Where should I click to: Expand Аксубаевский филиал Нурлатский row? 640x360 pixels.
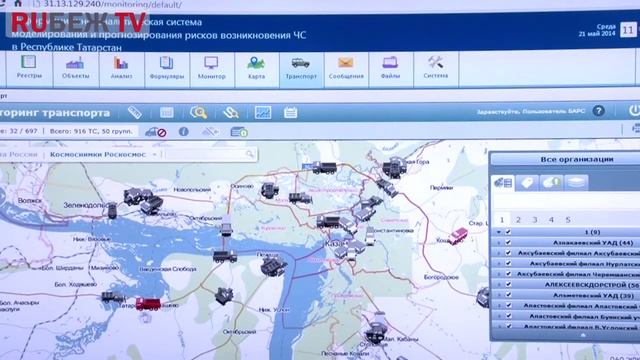pyautogui.click(x=499, y=263)
